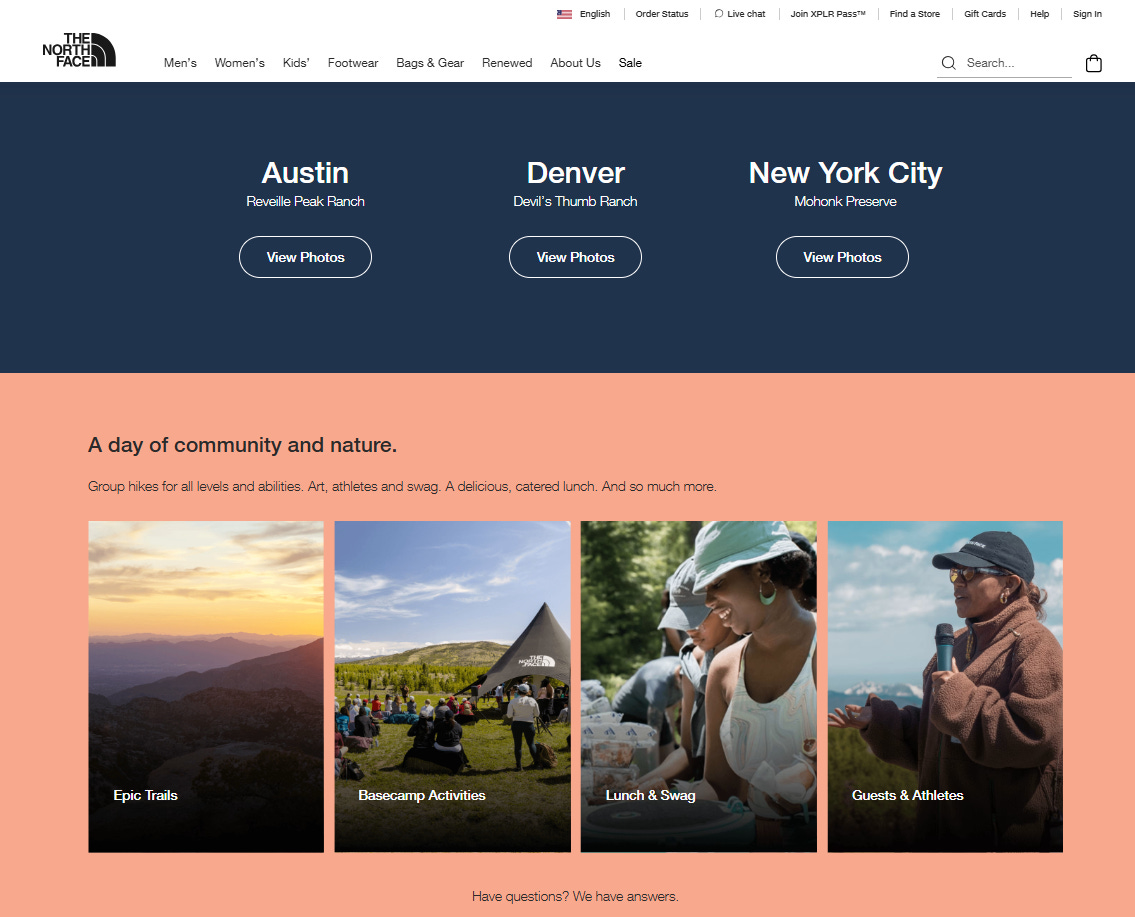Open the Basecamp Activities card
The height and width of the screenshot is (917, 1135).
(452, 686)
